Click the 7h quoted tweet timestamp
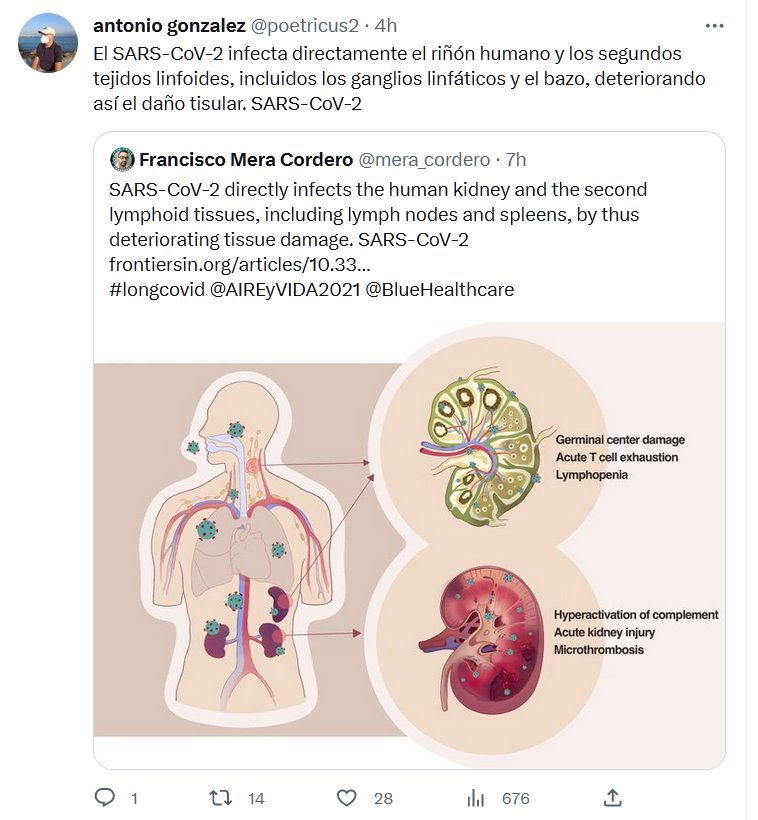Image resolution: width=758 pixels, height=820 pixels. click(x=516, y=159)
